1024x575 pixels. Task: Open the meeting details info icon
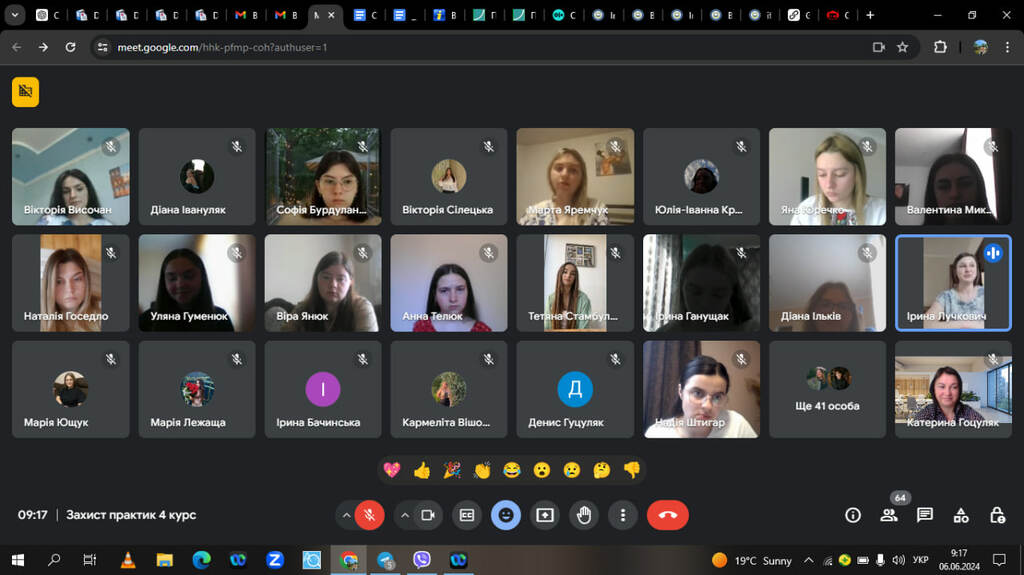coord(853,515)
